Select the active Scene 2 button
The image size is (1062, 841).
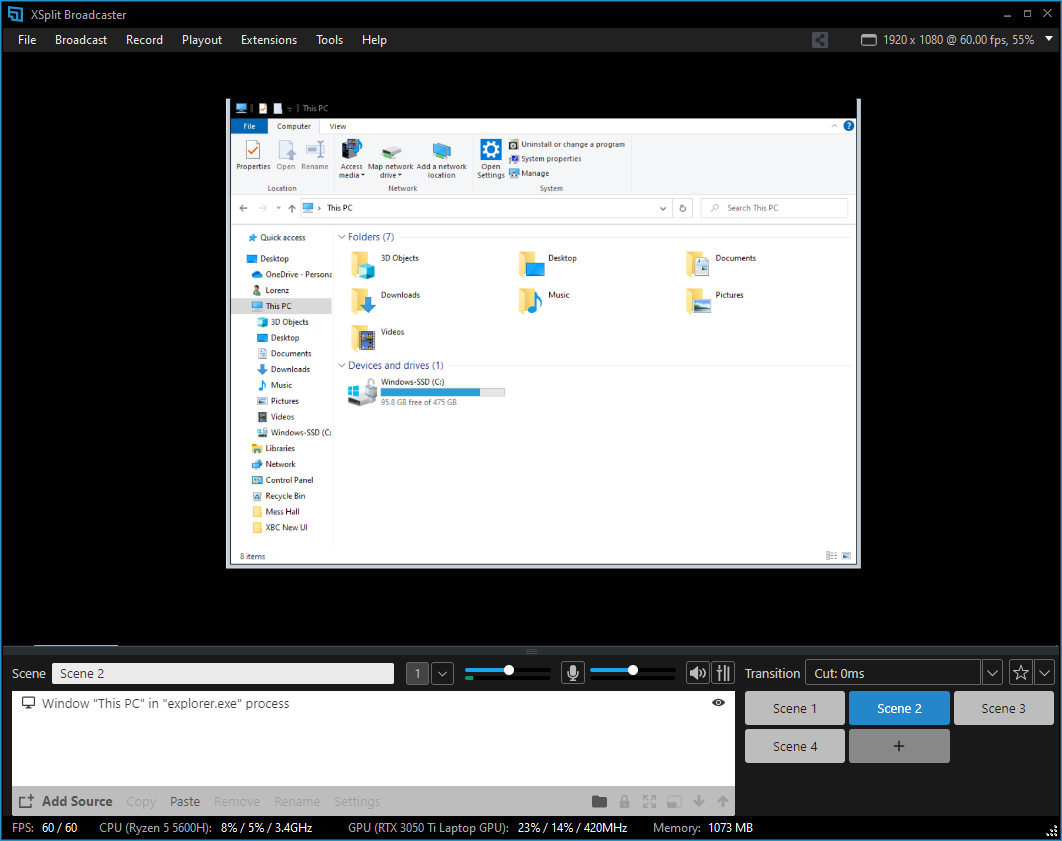(899, 708)
